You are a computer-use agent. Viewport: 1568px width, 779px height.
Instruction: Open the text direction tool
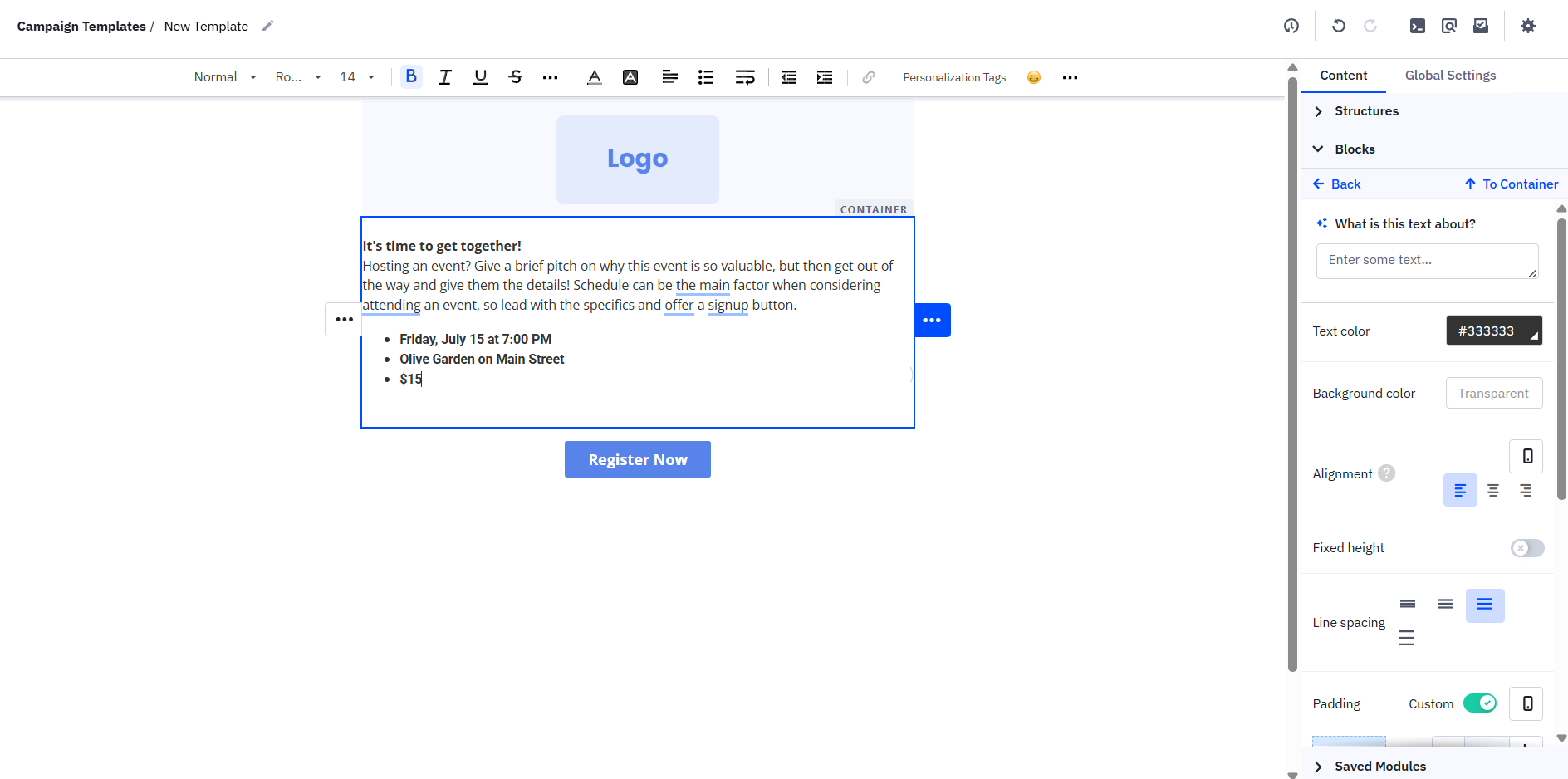pyautogui.click(x=745, y=77)
